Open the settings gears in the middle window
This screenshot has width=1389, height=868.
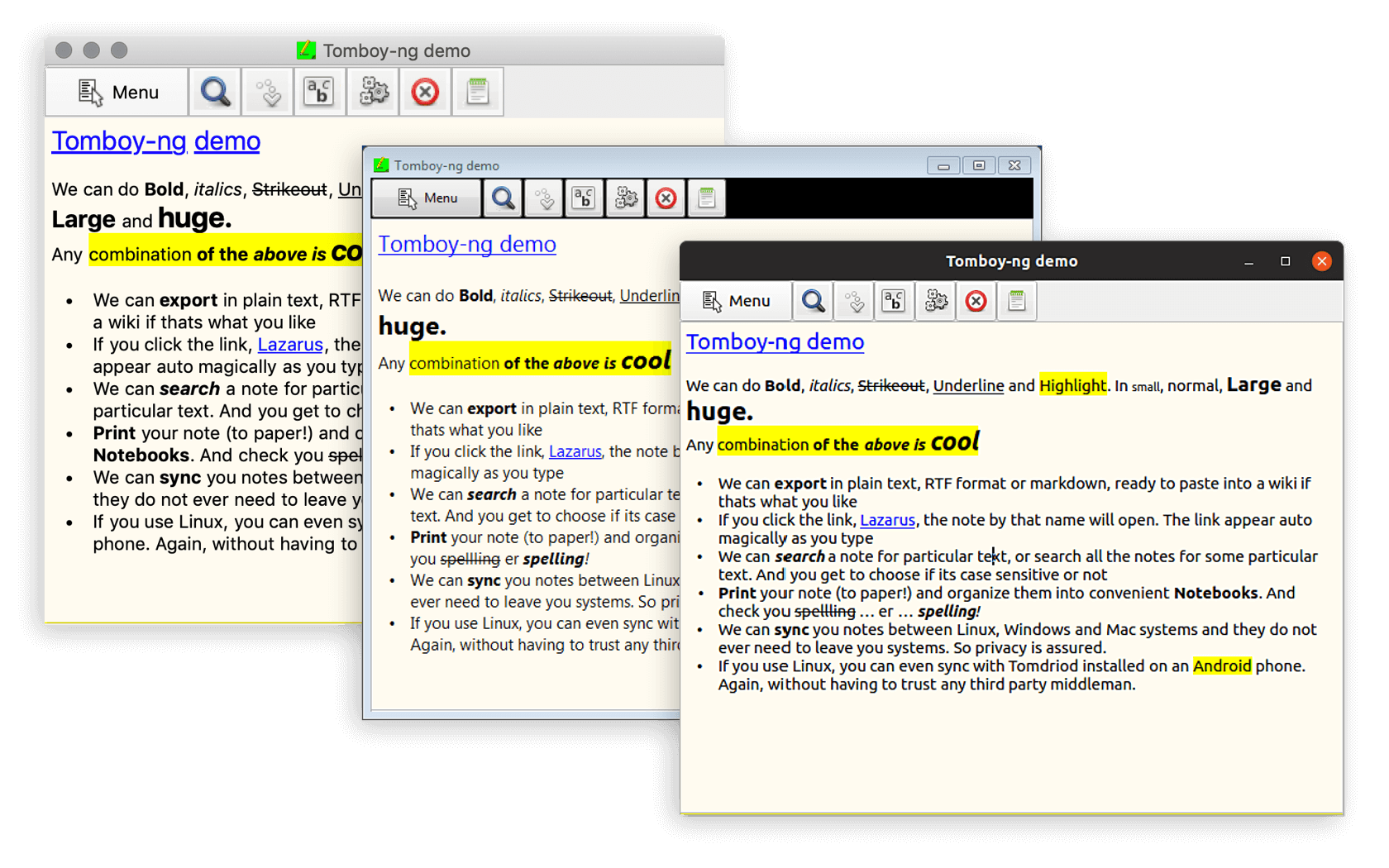[625, 198]
